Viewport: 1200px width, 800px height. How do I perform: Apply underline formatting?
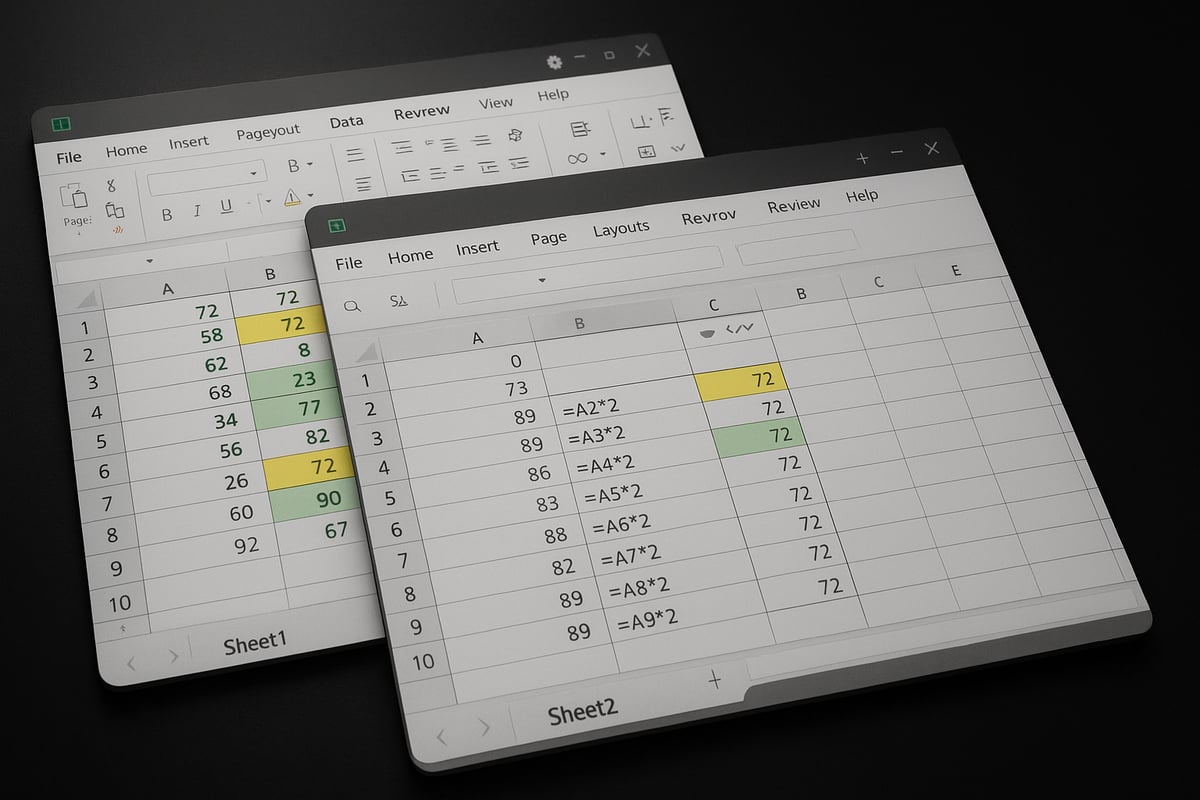(x=227, y=206)
